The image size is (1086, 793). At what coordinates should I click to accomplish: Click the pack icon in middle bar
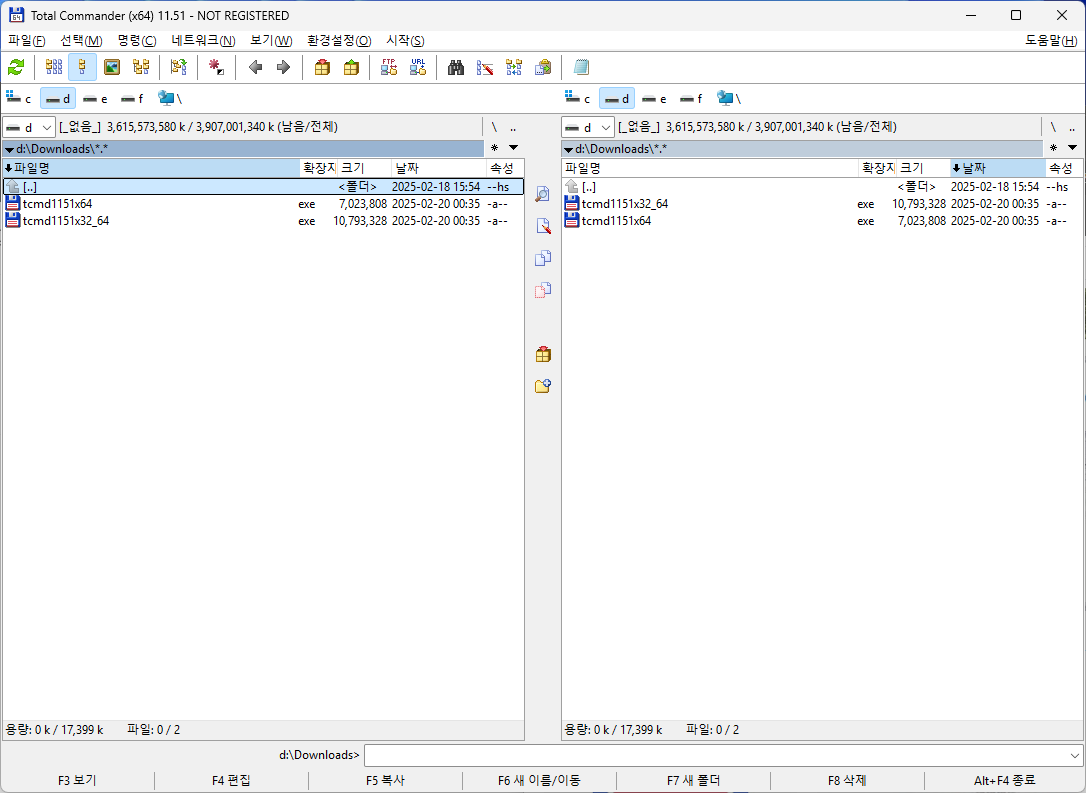[x=543, y=355]
